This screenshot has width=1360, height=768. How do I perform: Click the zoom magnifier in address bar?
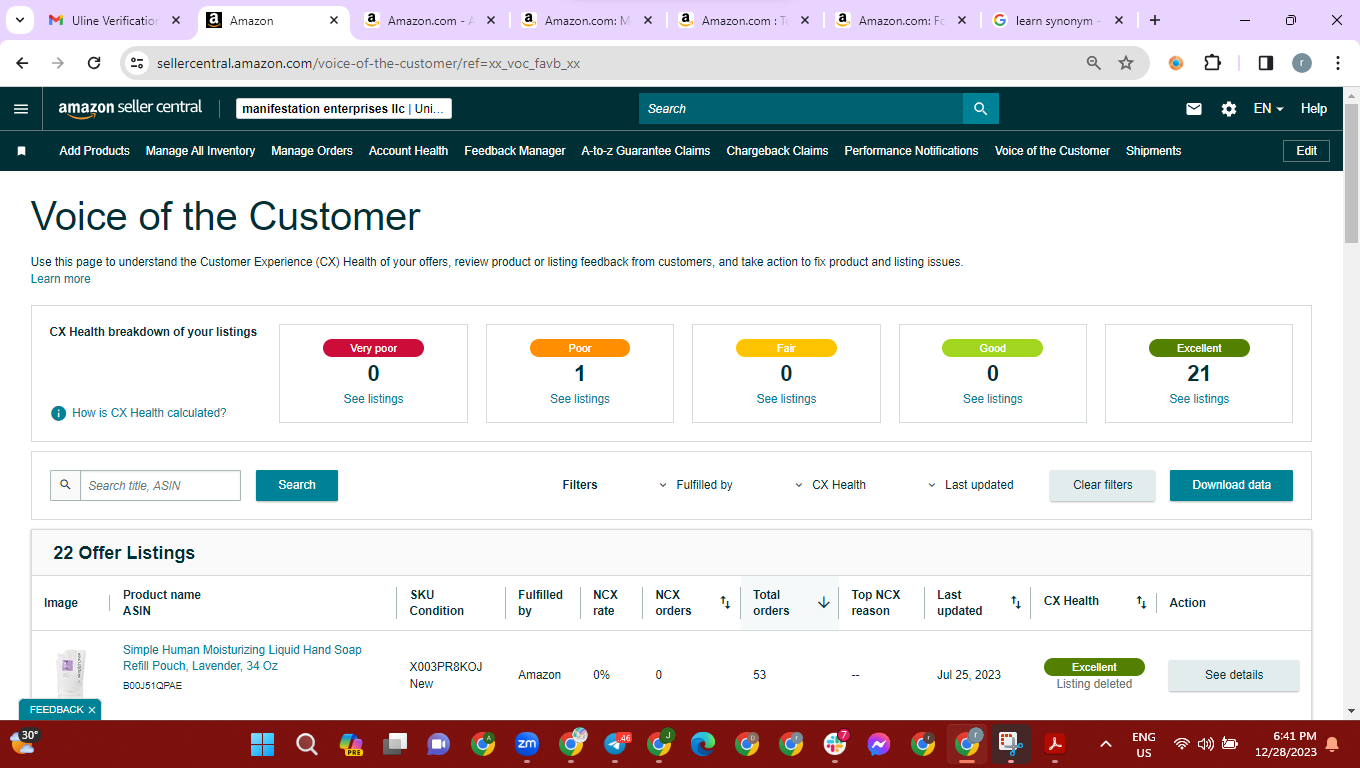click(1094, 63)
